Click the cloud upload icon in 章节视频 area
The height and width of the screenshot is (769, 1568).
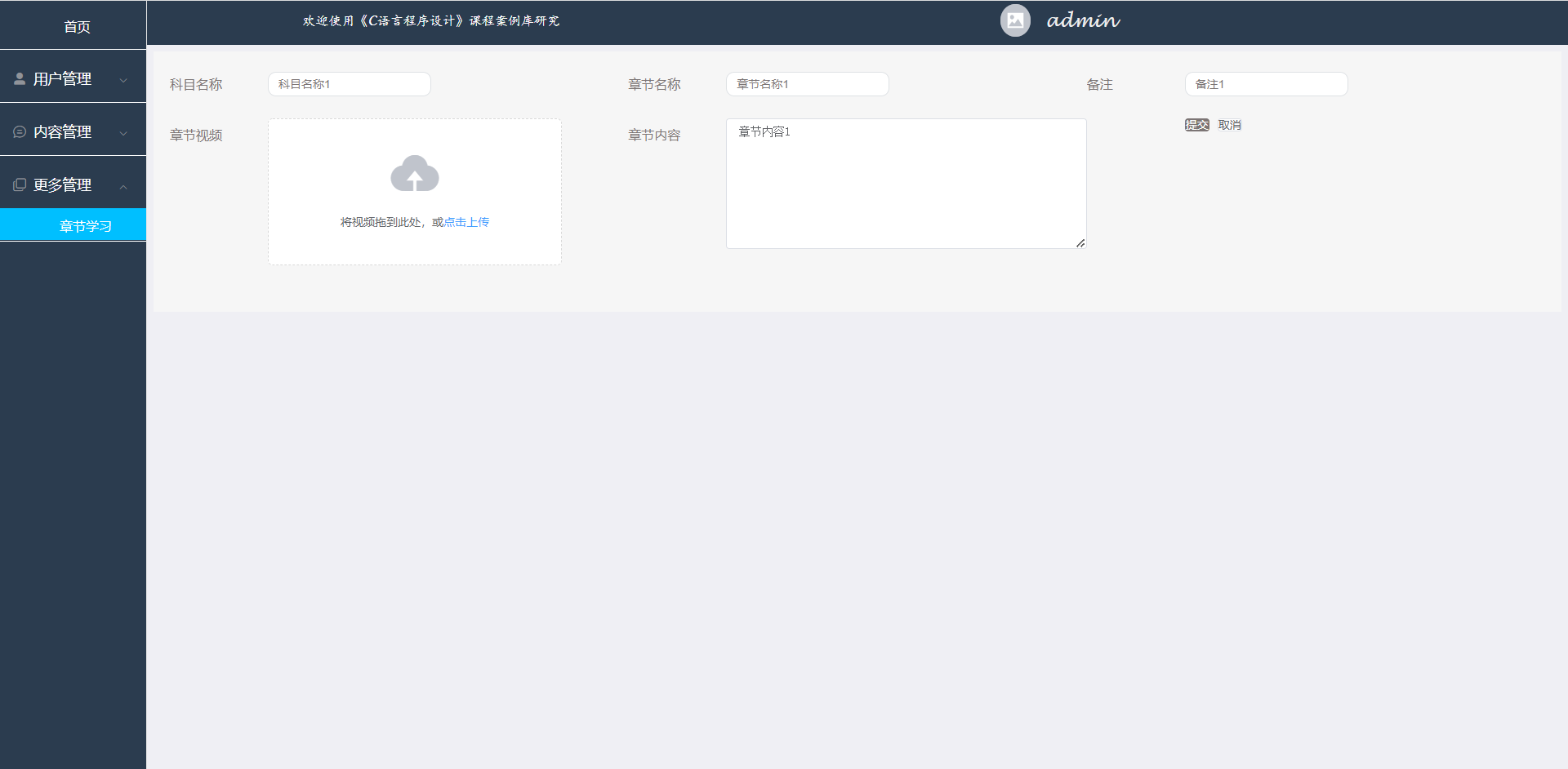tap(414, 173)
